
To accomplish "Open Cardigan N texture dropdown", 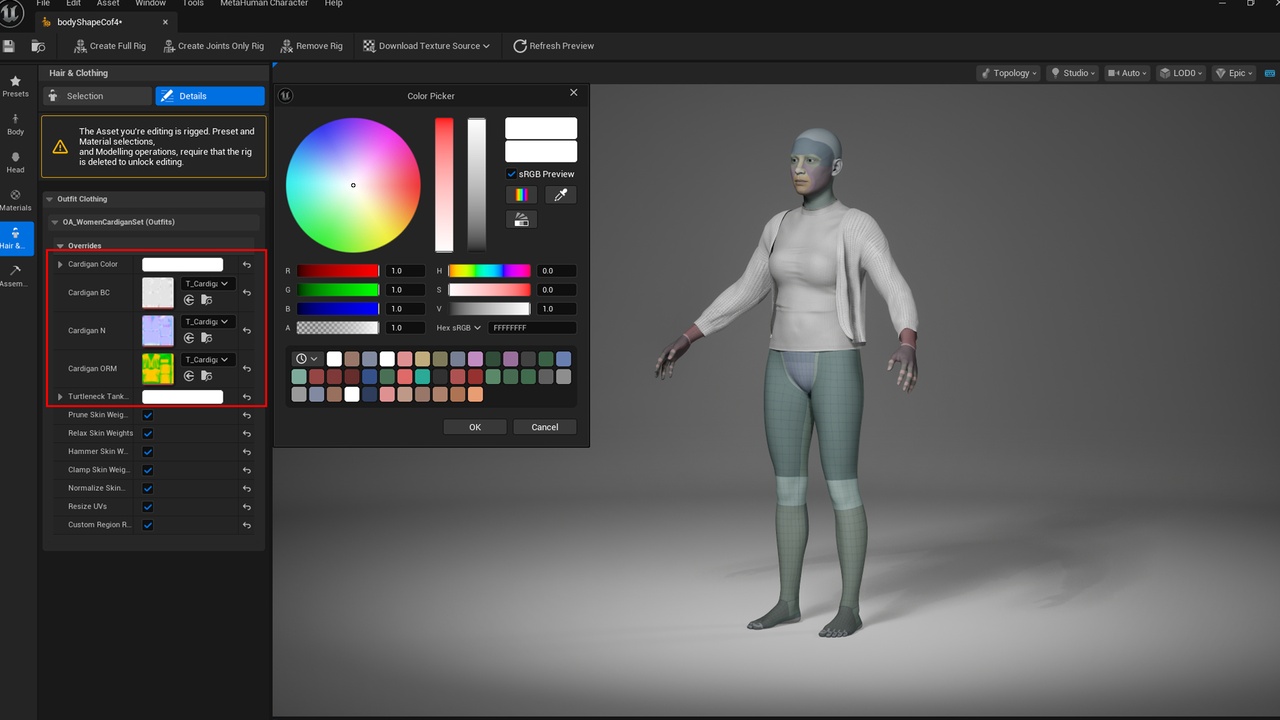I will [x=207, y=322].
